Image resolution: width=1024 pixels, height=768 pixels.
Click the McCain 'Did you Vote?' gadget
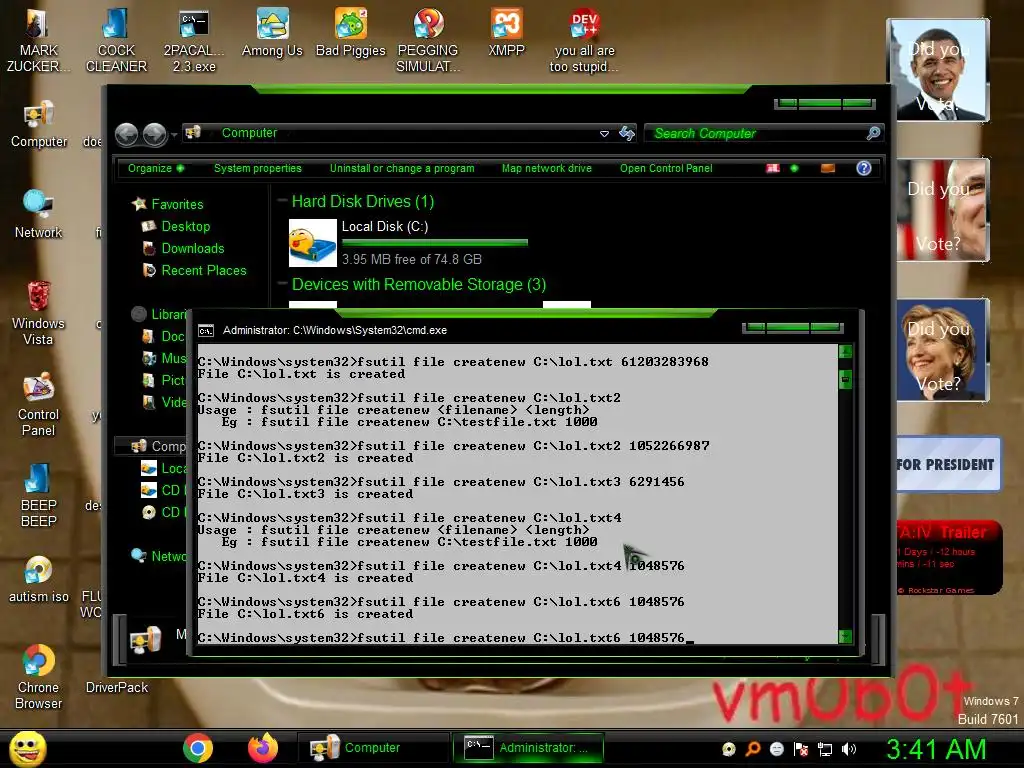943,210
